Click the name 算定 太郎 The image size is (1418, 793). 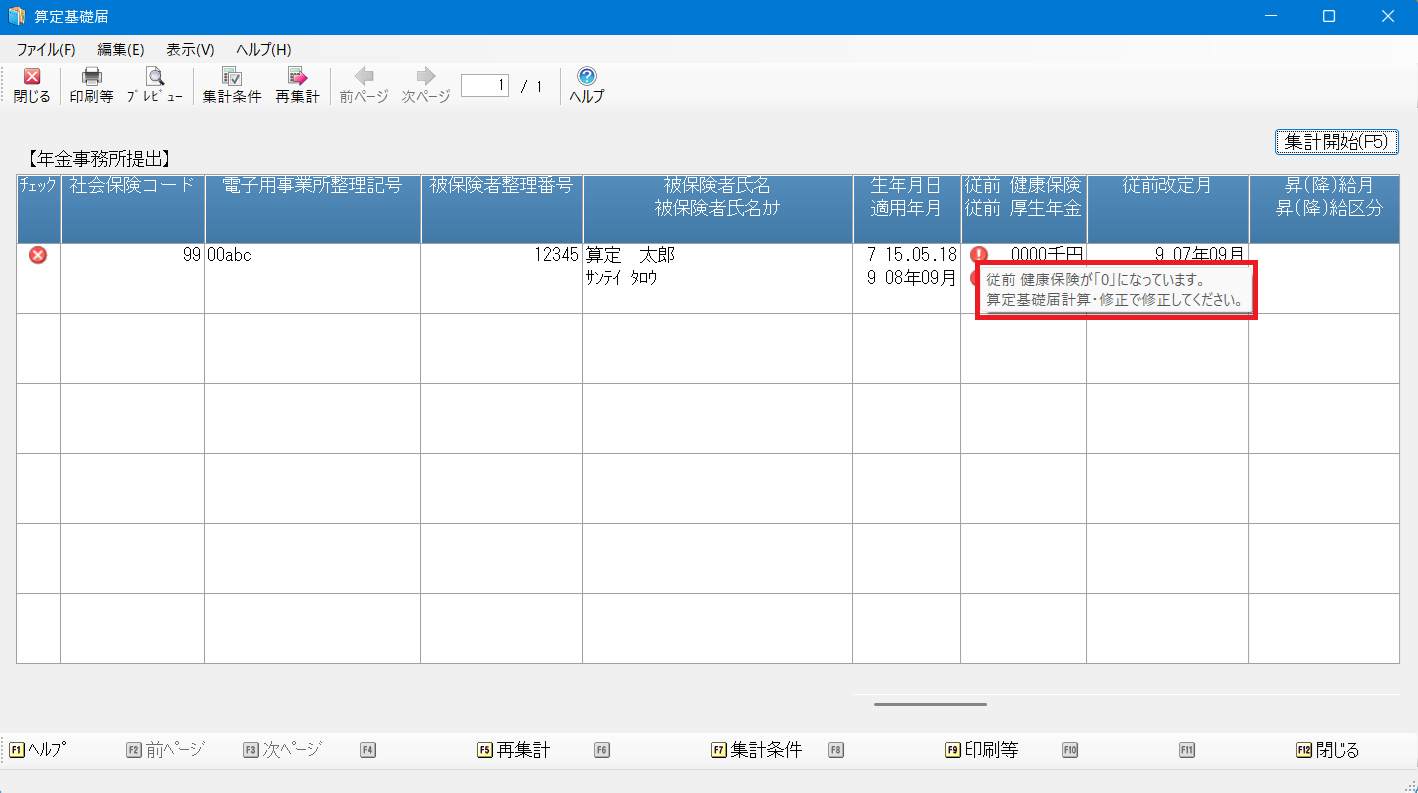tap(630, 256)
